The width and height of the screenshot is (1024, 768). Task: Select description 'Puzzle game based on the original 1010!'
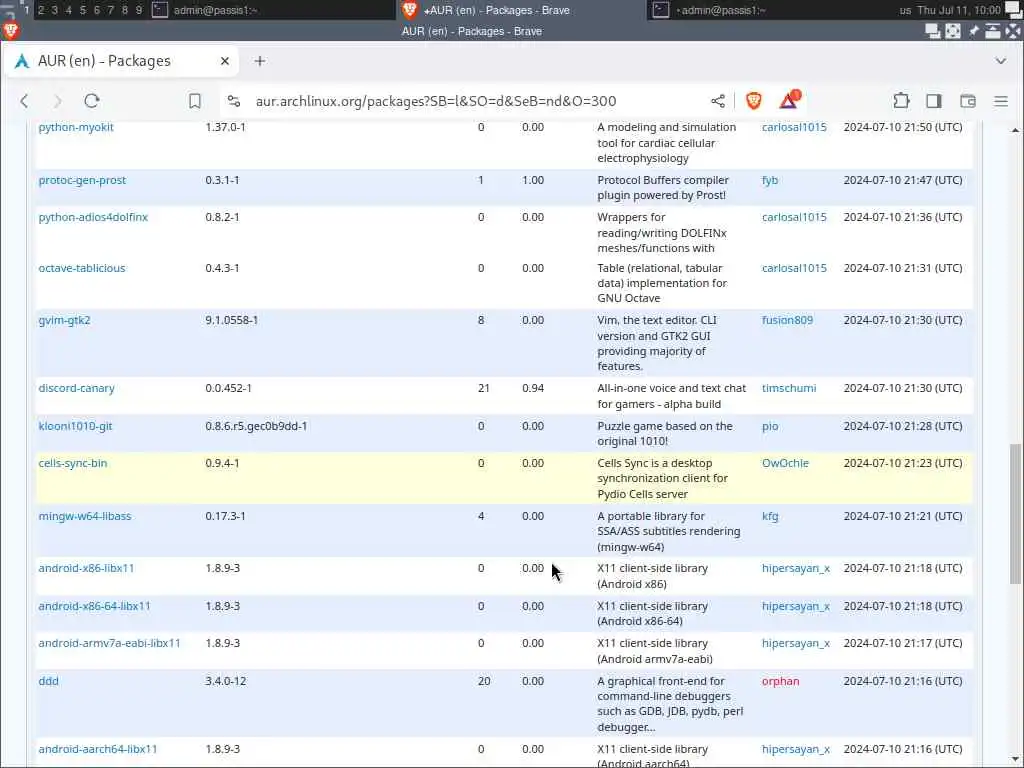(x=665, y=434)
